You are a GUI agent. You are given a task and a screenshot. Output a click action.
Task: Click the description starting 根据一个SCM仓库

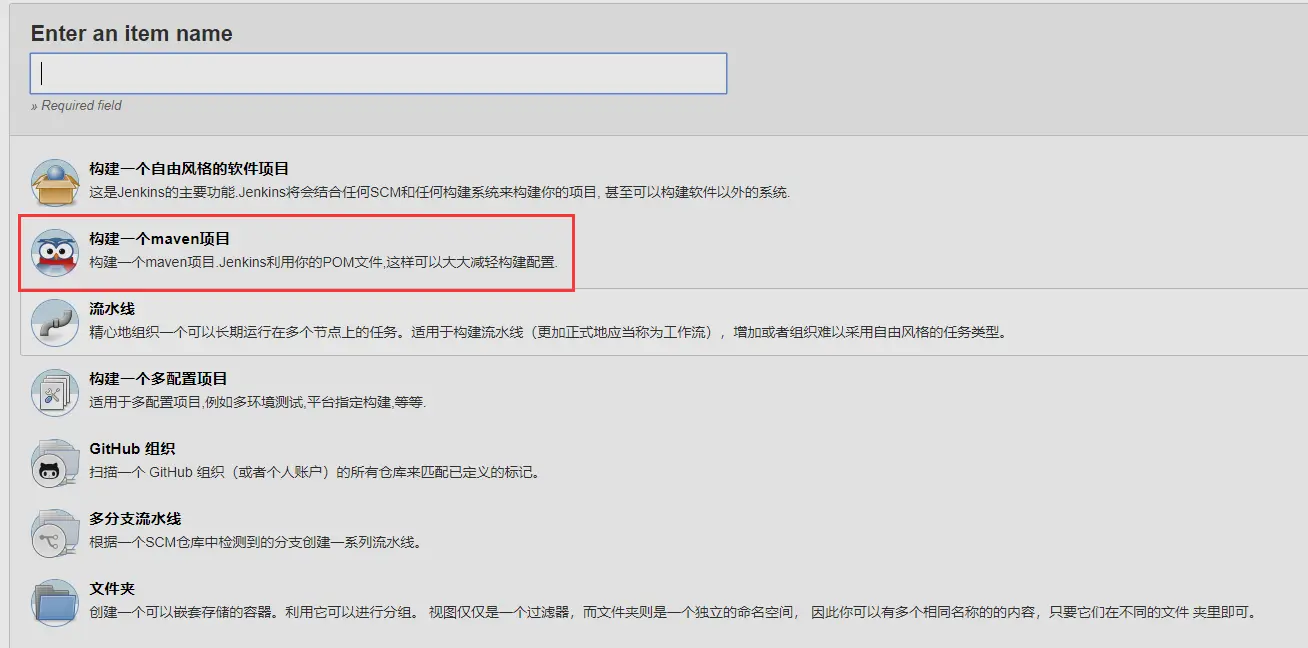255,542
